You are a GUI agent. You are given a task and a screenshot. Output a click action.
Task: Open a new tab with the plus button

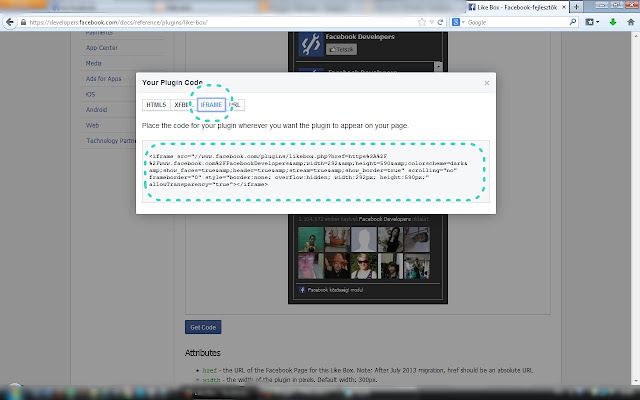pos(576,7)
